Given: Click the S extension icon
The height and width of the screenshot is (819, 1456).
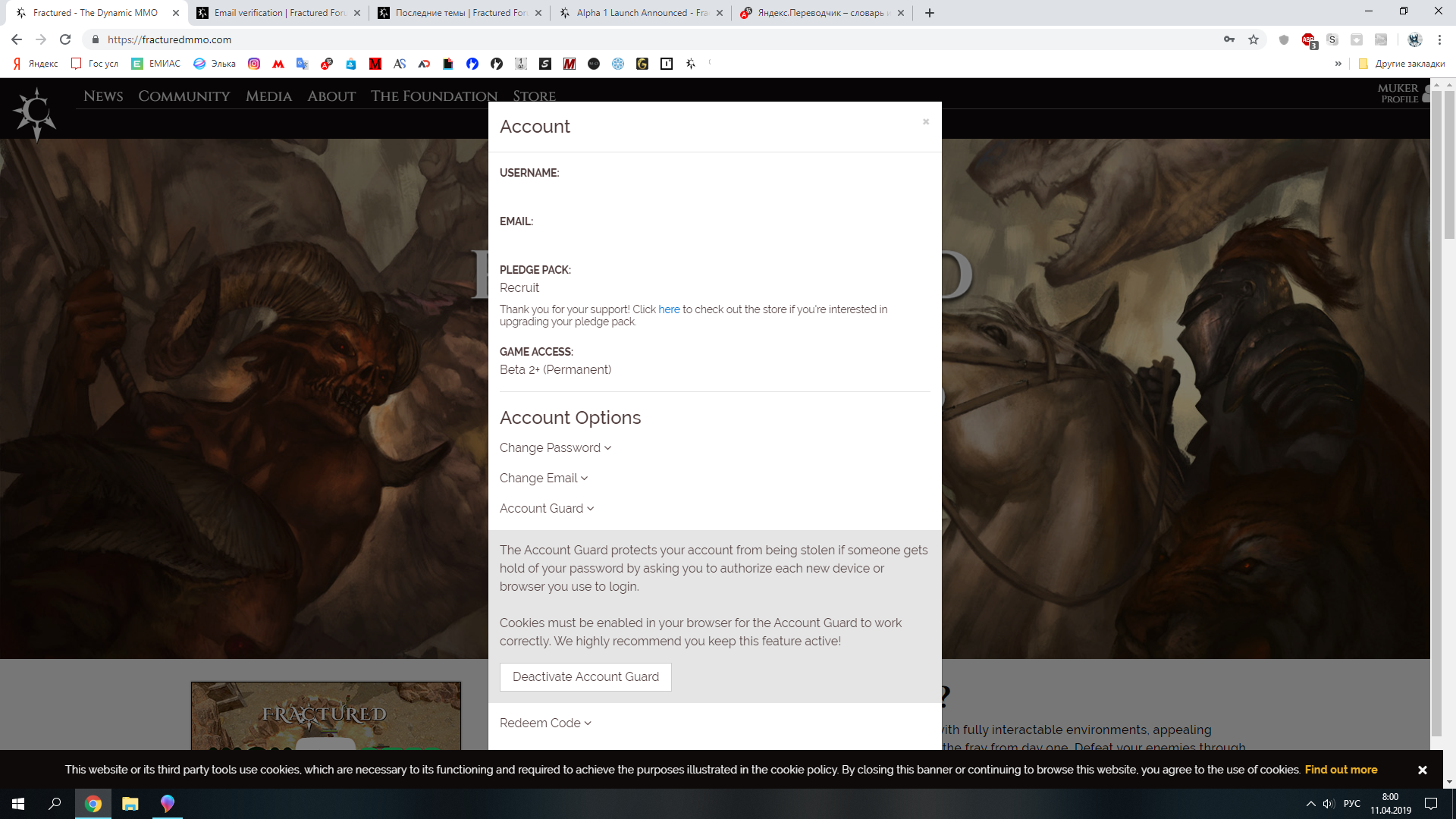Looking at the screenshot, I should (x=1332, y=39).
